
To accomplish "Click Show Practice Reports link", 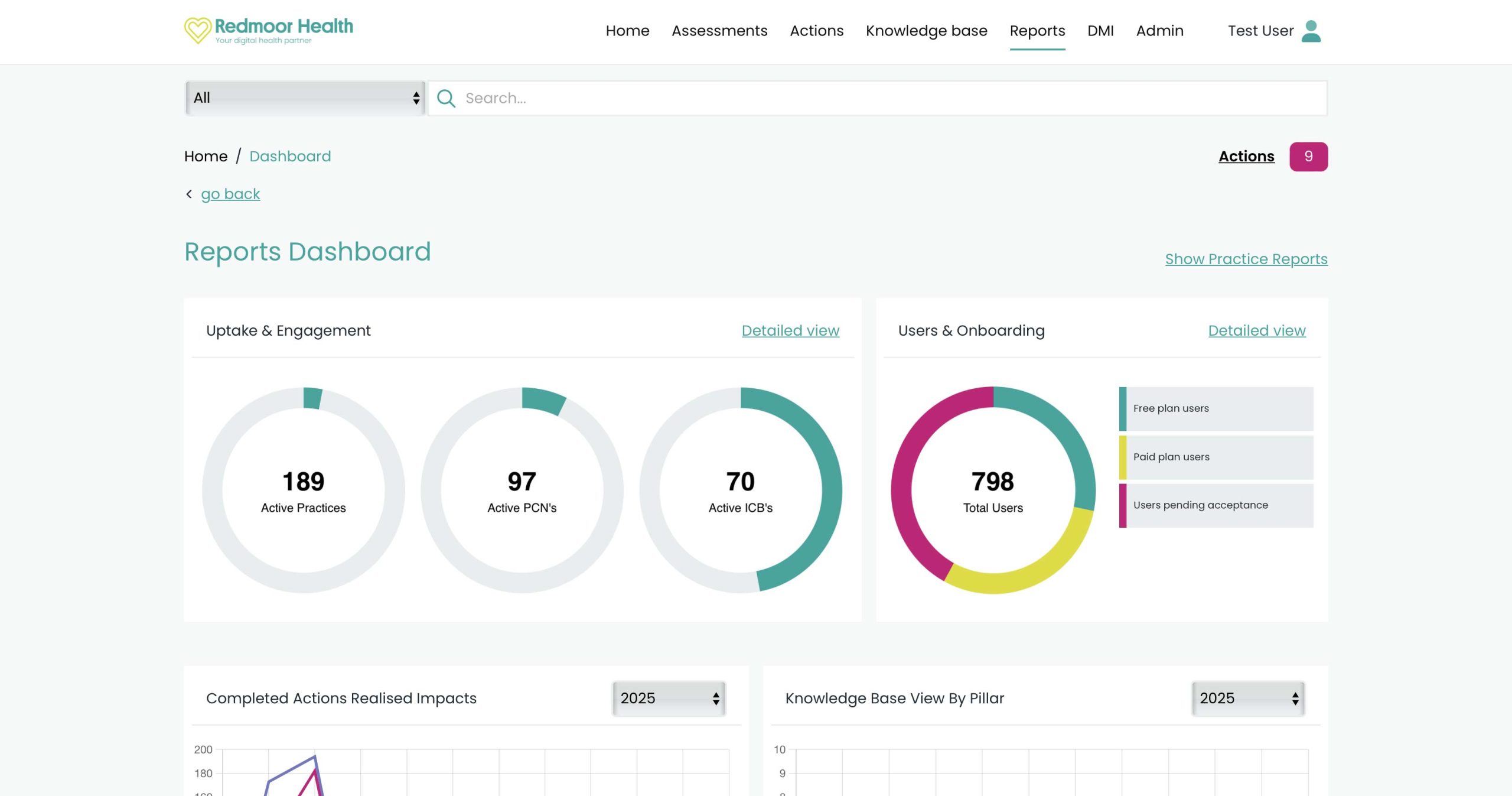I will coord(1246,259).
